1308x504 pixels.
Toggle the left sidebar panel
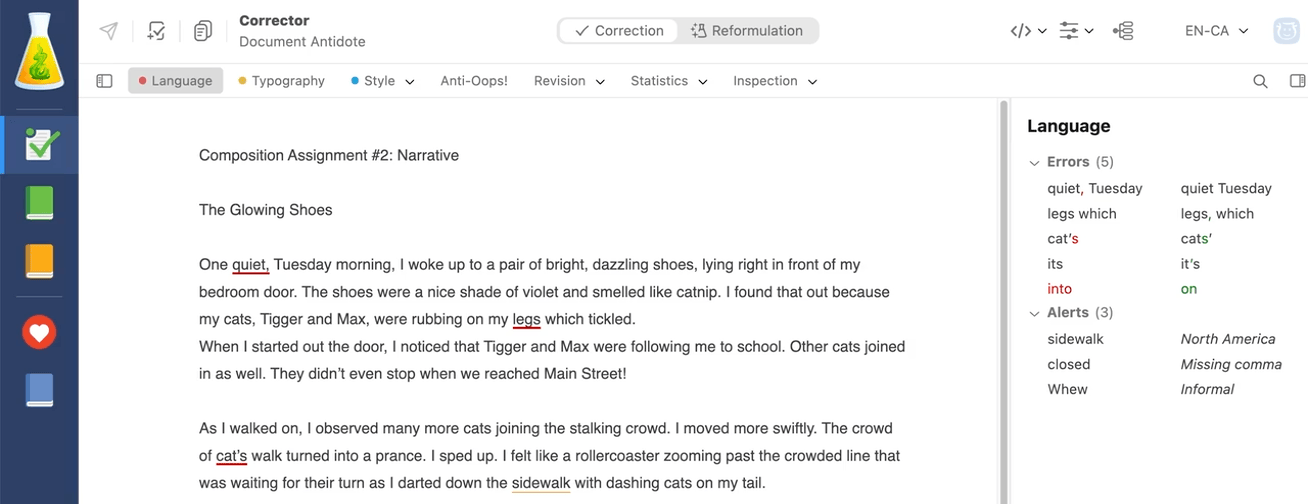coord(104,81)
